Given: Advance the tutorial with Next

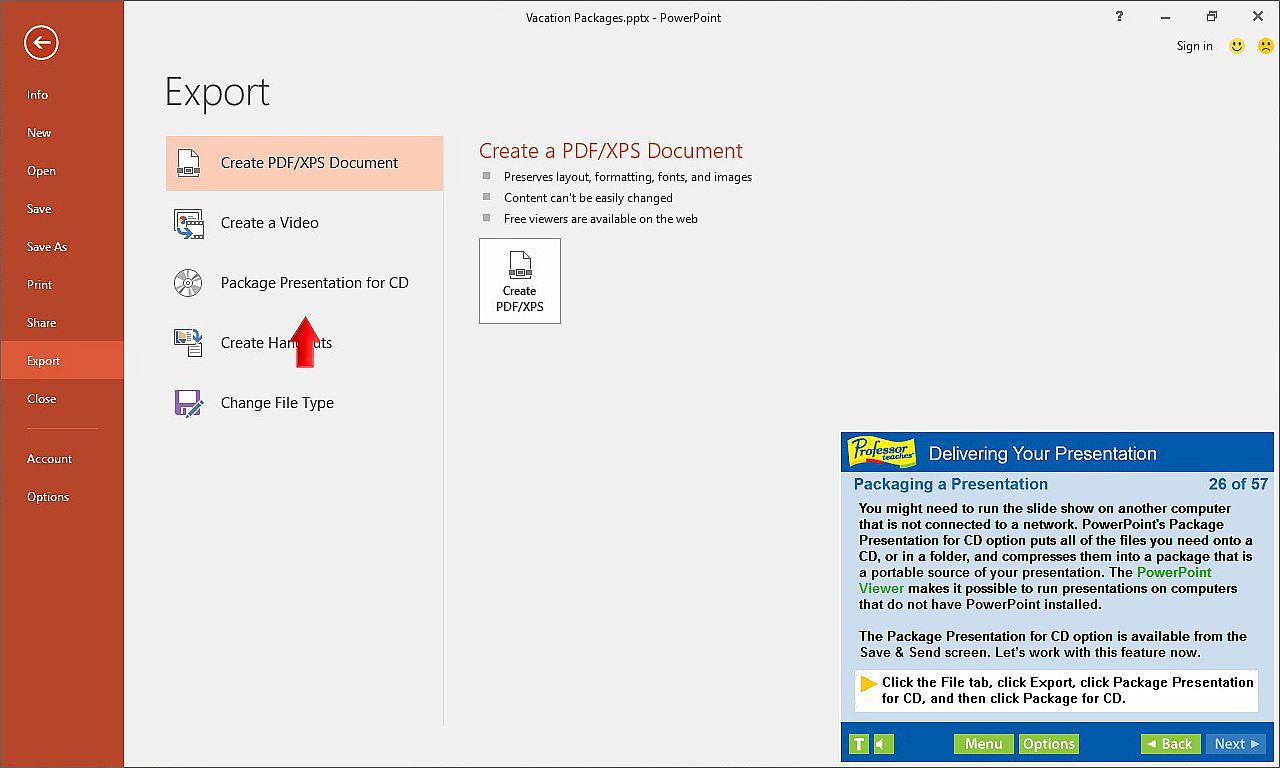Looking at the screenshot, I should pyautogui.click(x=1236, y=744).
